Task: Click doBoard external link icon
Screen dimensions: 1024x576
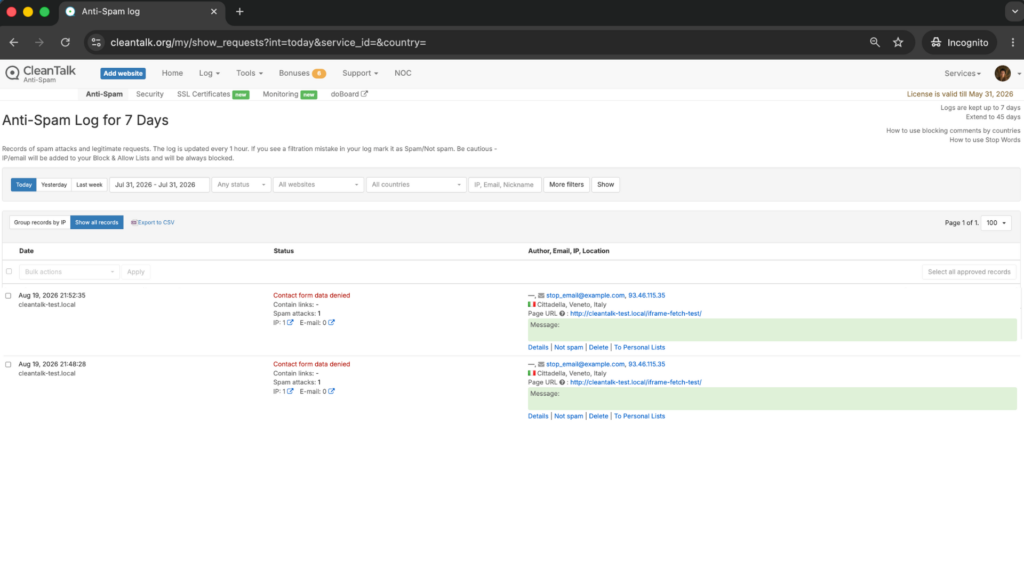Action: pyautogui.click(x=364, y=94)
